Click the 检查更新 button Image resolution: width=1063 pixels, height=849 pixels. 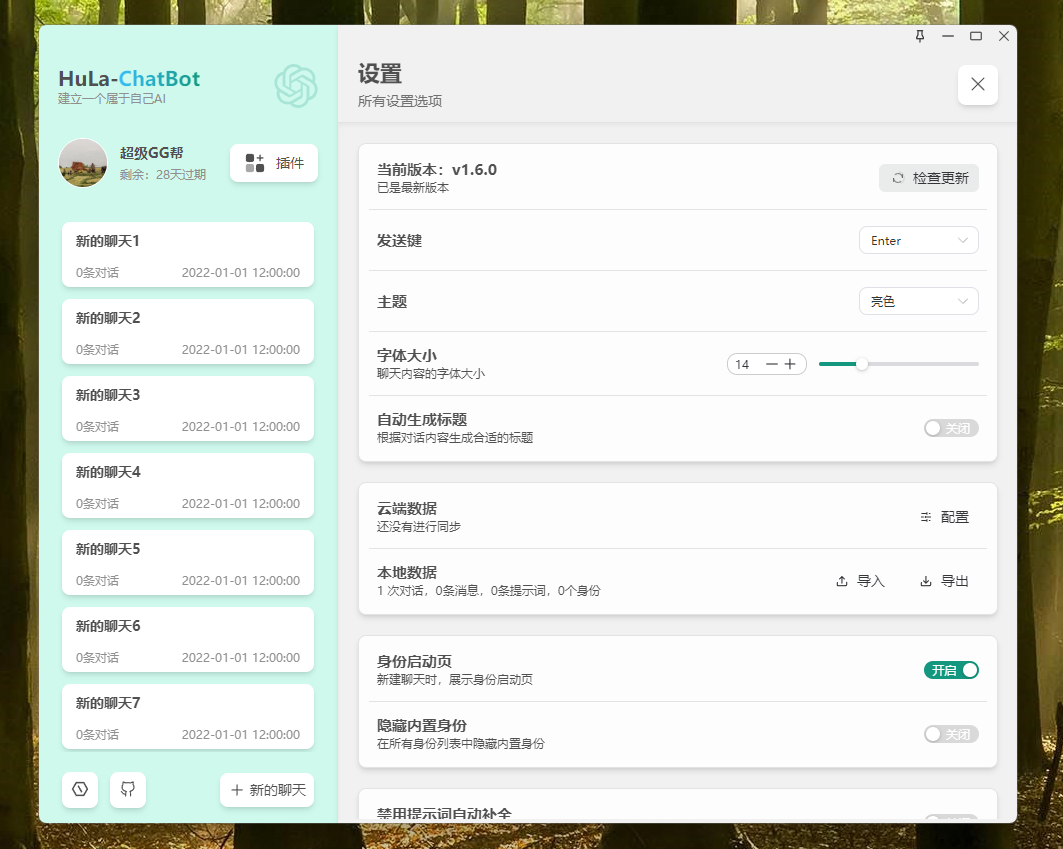[x=929, y=178]
